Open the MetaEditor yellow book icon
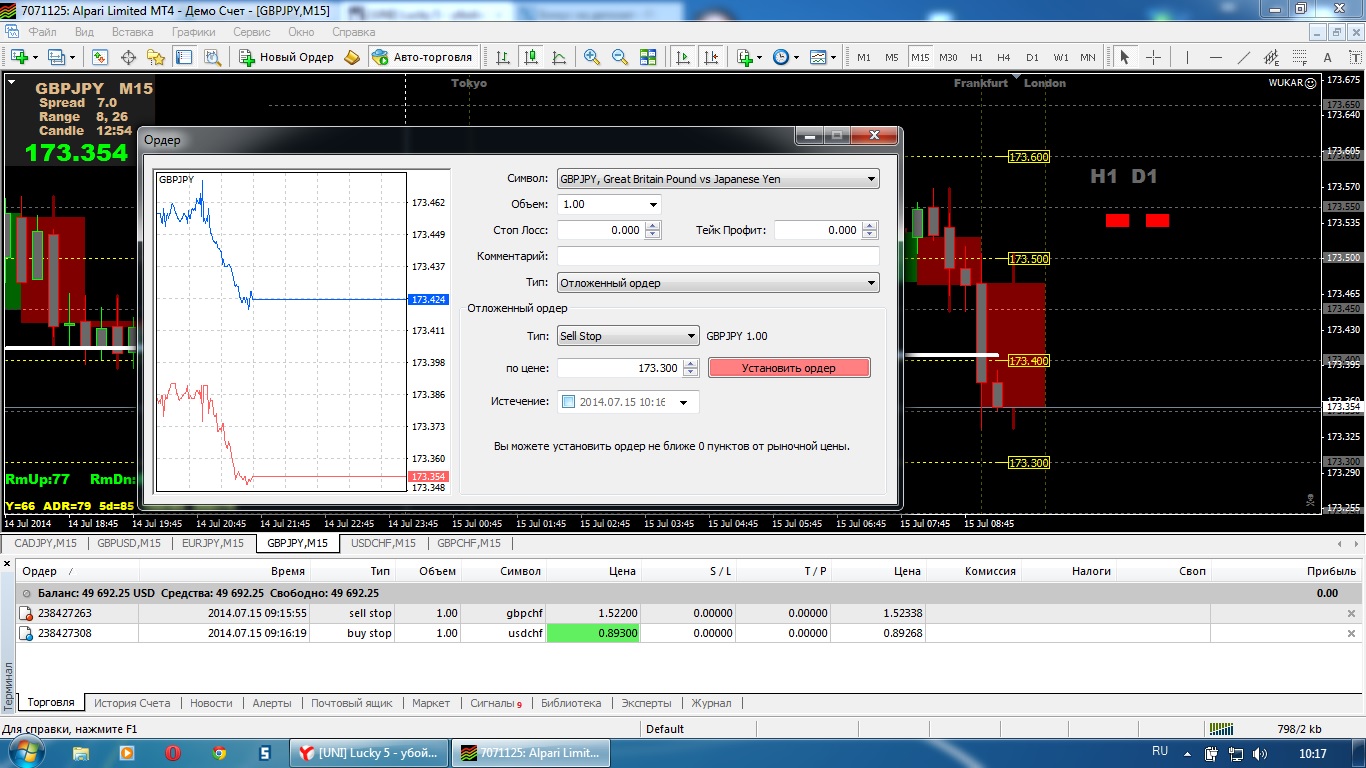The image size is (1366, 768). click(352, 57)
